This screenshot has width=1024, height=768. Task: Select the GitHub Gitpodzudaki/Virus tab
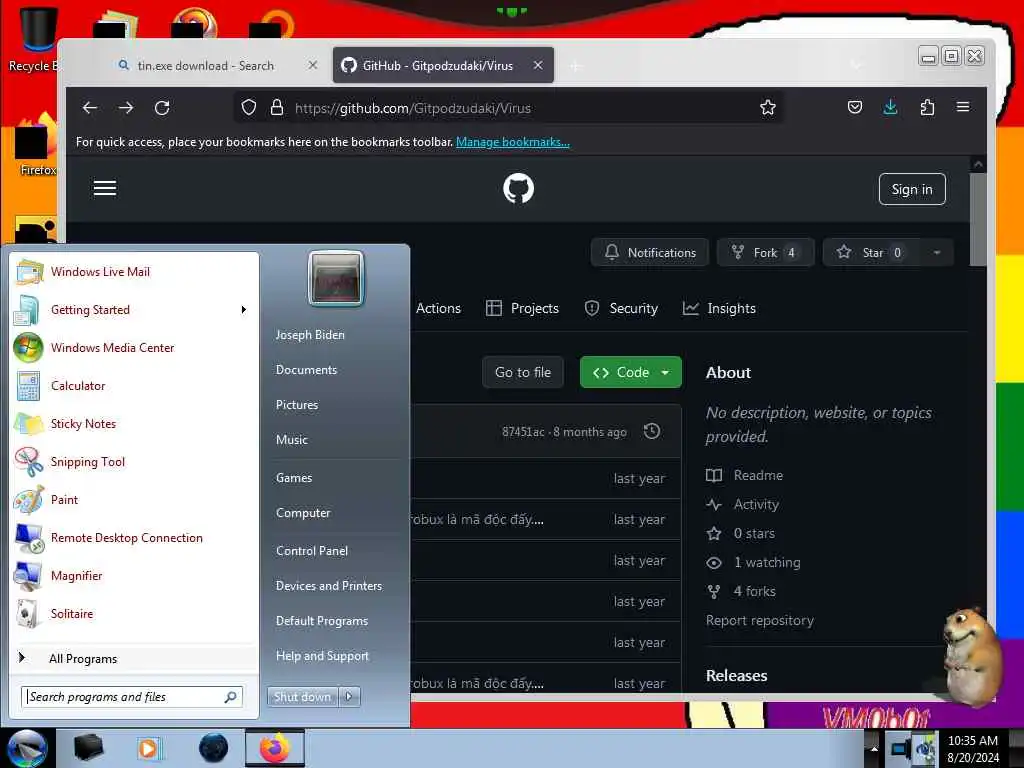coord(443,65)
